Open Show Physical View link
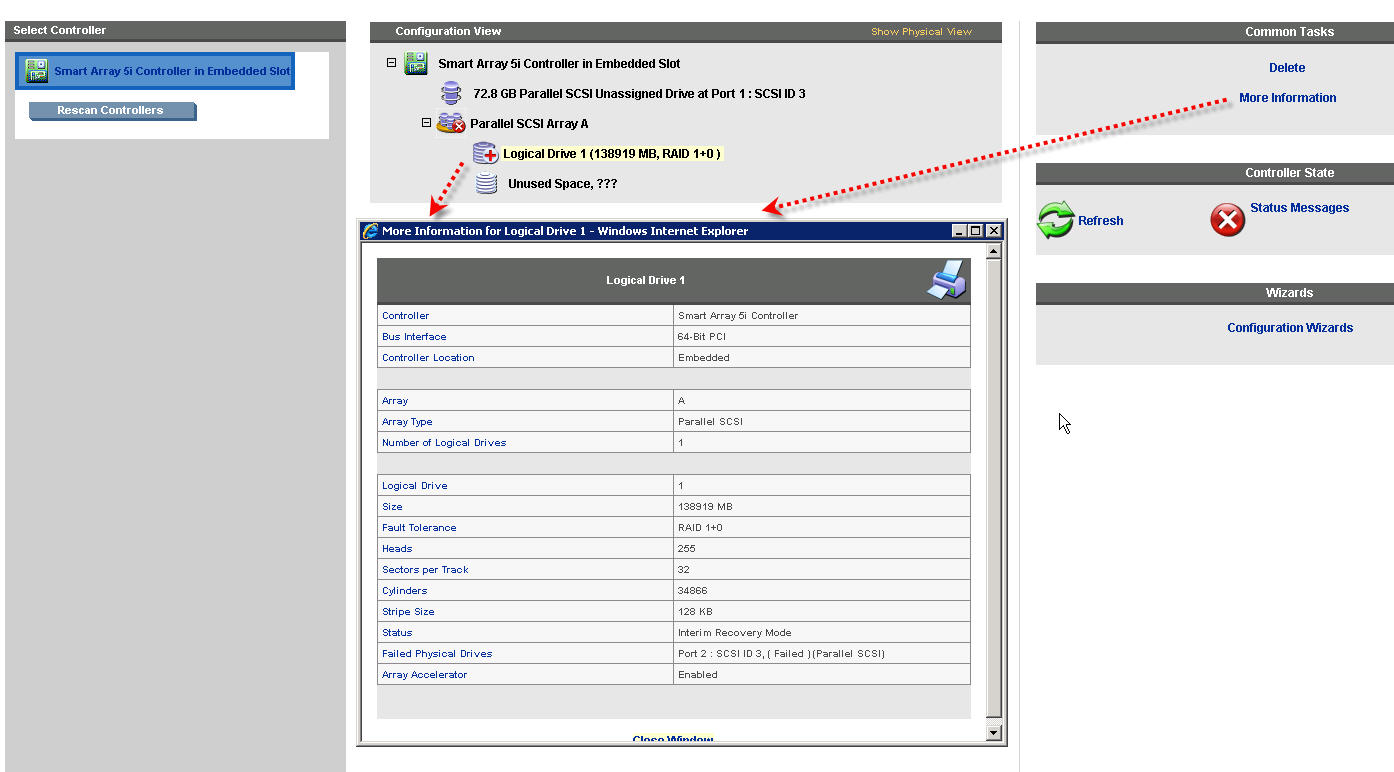The image size is (1394, 772). click(921, 32)
